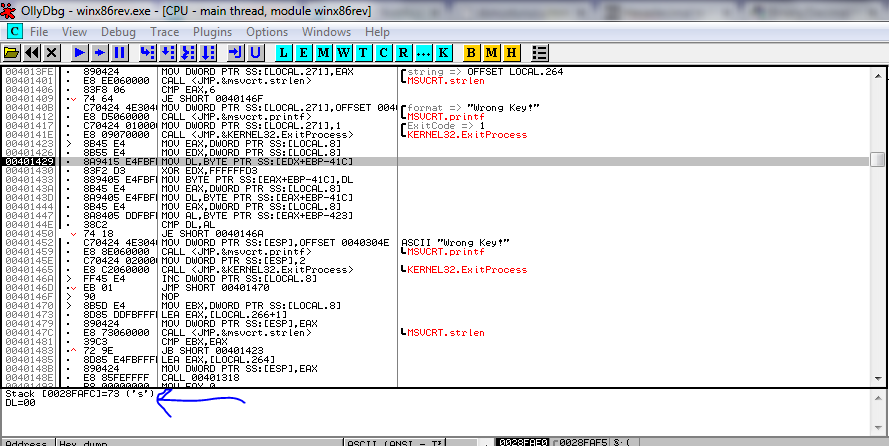Select highlighted address 00401429
889x446 pixels.
tap(28, 162)
